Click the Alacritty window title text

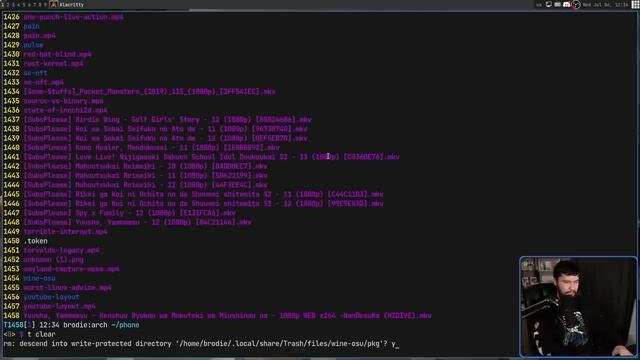pos(72,5)
